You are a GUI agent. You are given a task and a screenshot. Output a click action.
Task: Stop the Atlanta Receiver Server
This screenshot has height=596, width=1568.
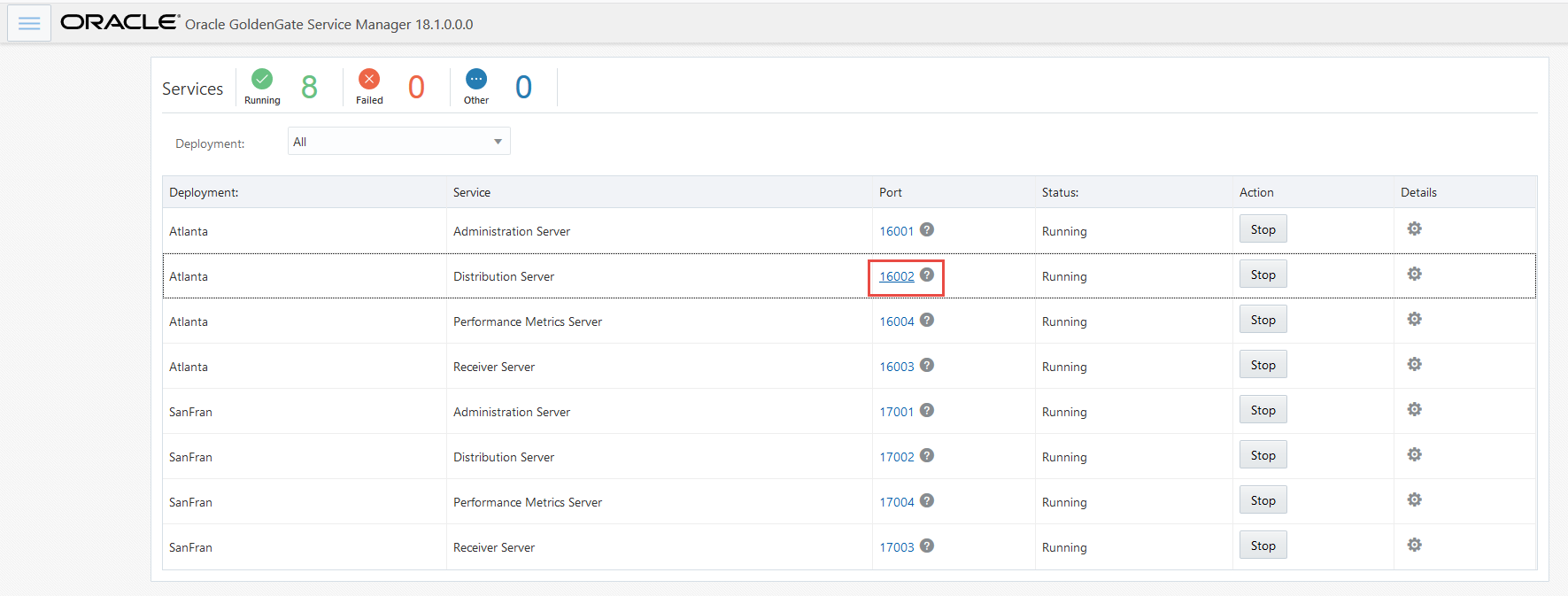click(1263, 365)
